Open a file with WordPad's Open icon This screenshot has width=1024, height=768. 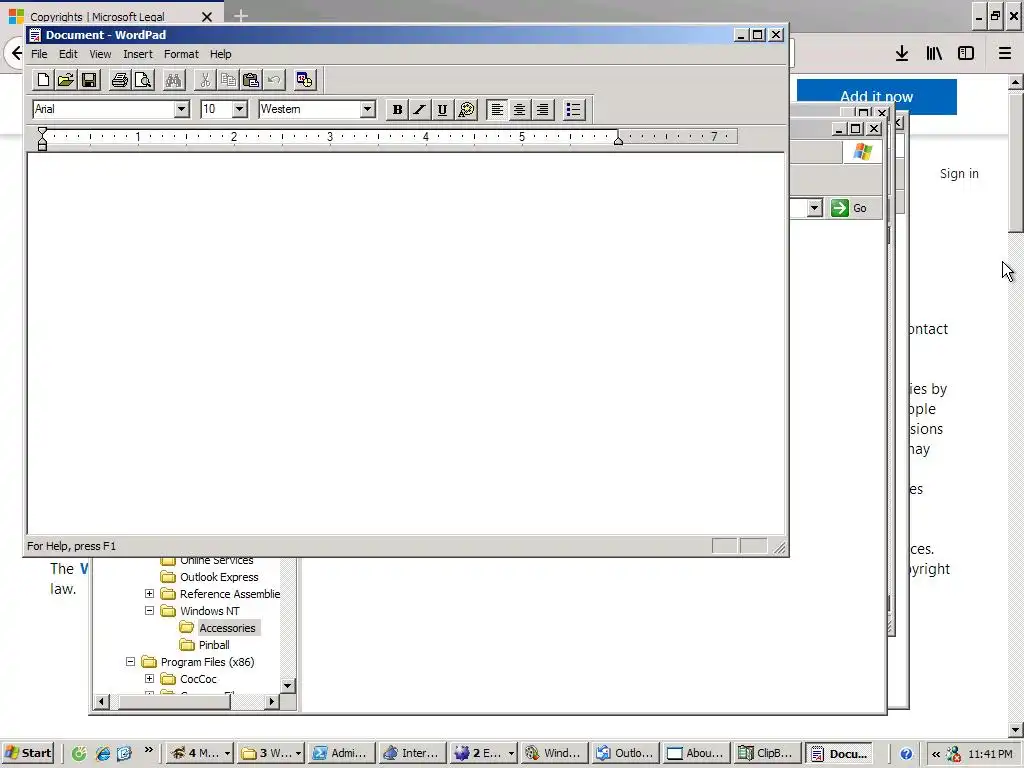66,80
